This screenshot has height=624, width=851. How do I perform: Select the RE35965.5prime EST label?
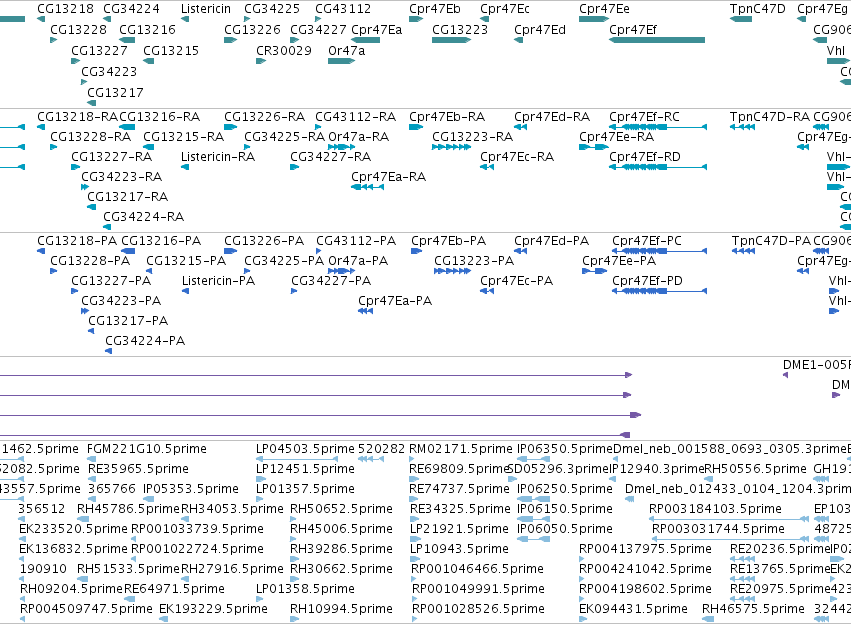tap(138, 469)
